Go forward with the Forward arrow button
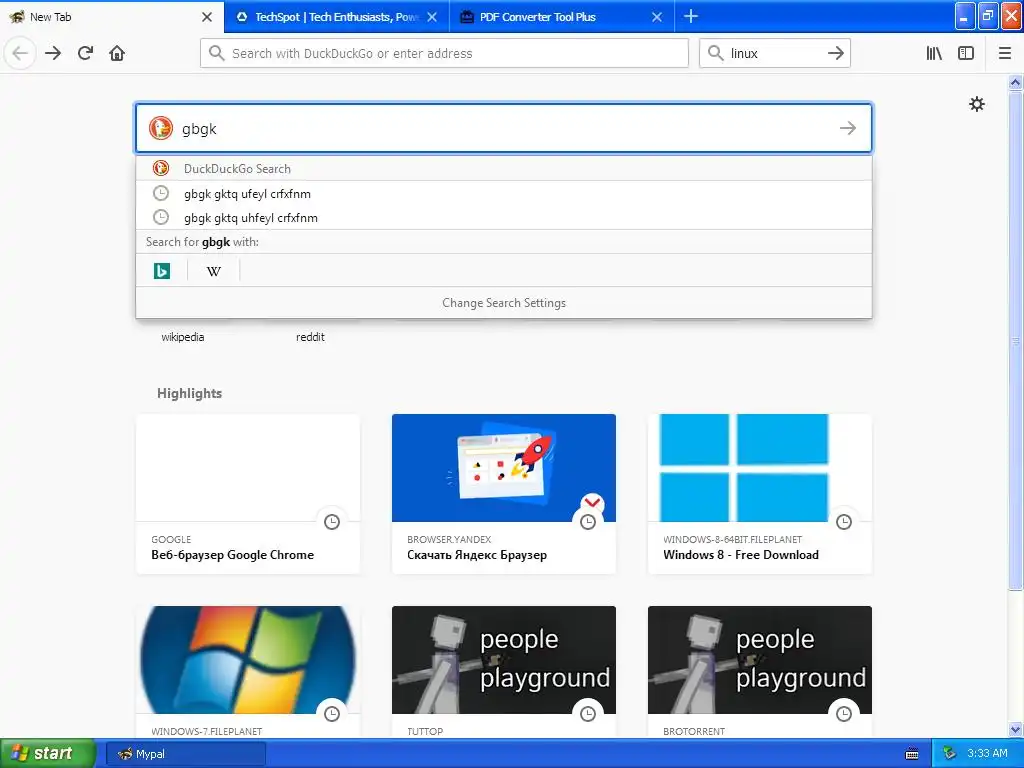This screenshot has height=768, width=1024. (53, 53)
